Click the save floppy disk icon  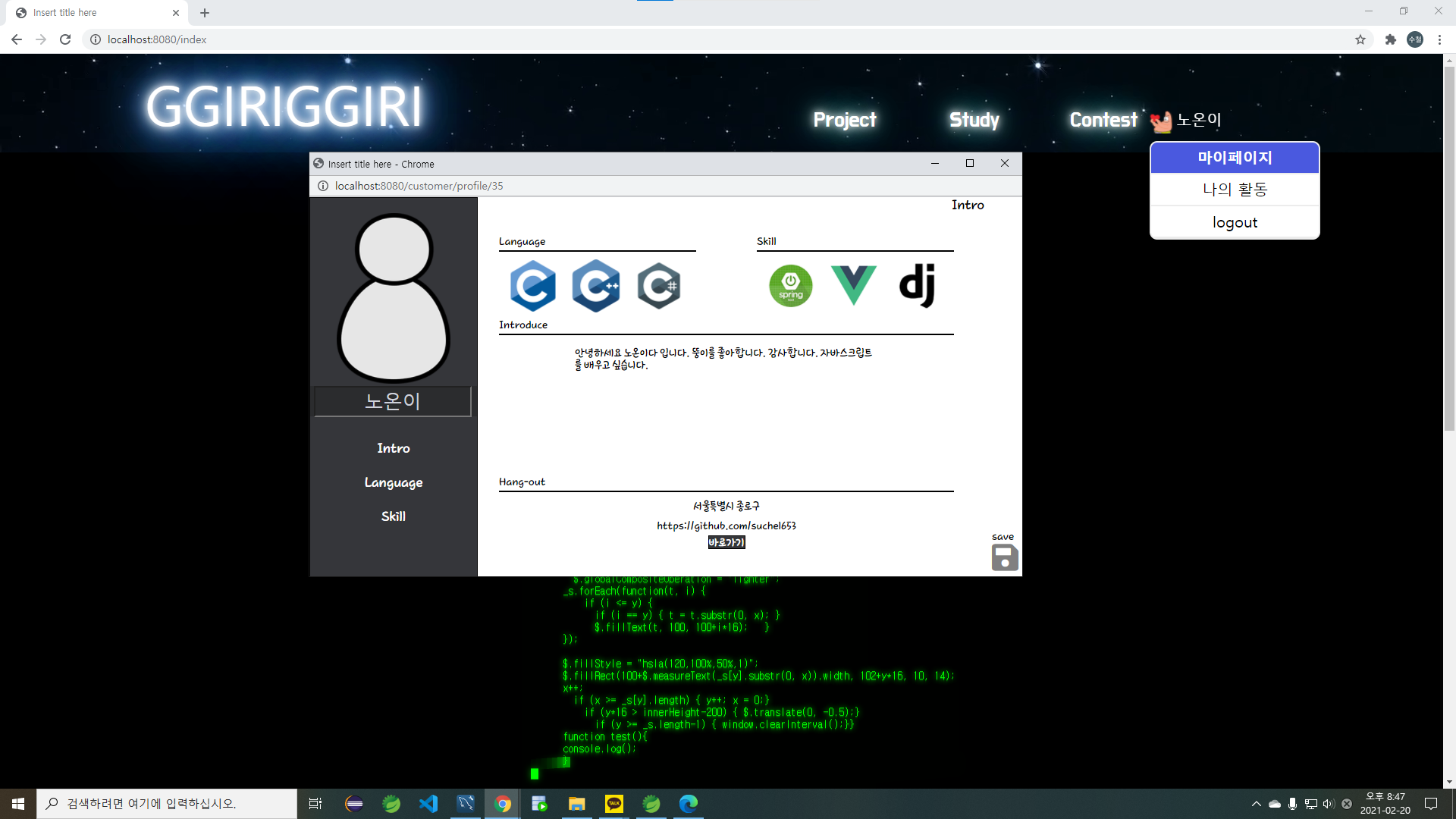coord(1005,557)
